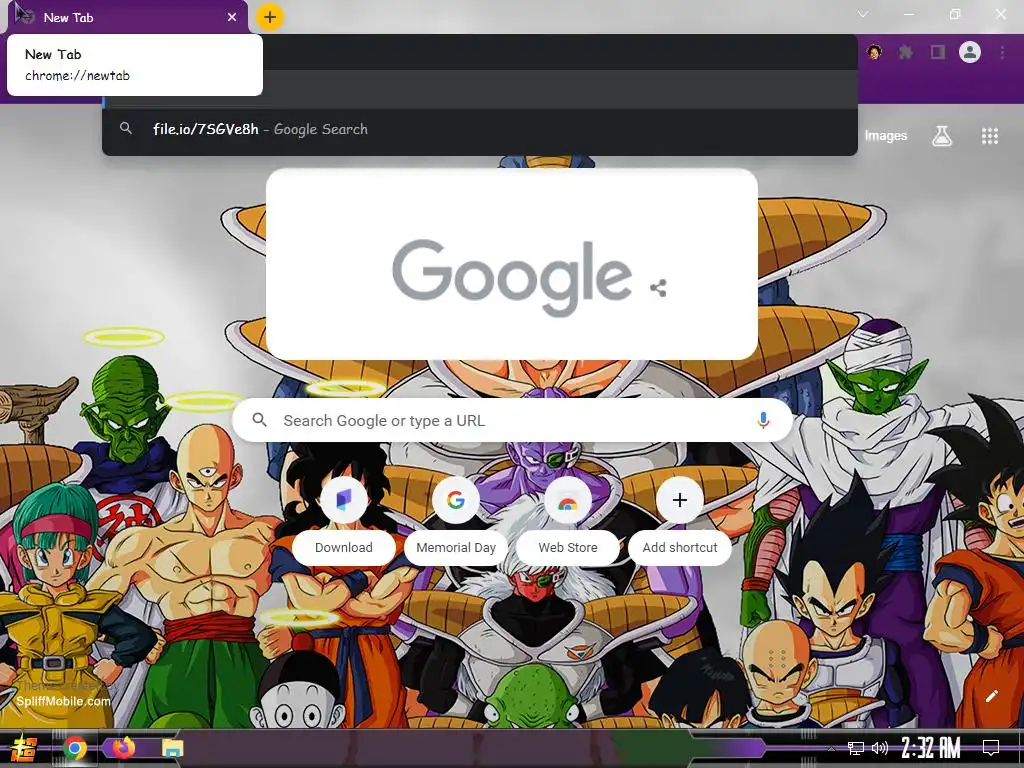Viewport: 1024px width, 768px height.
Task: Focus the Search Google or type a URL box
Action: click(513, 421)
